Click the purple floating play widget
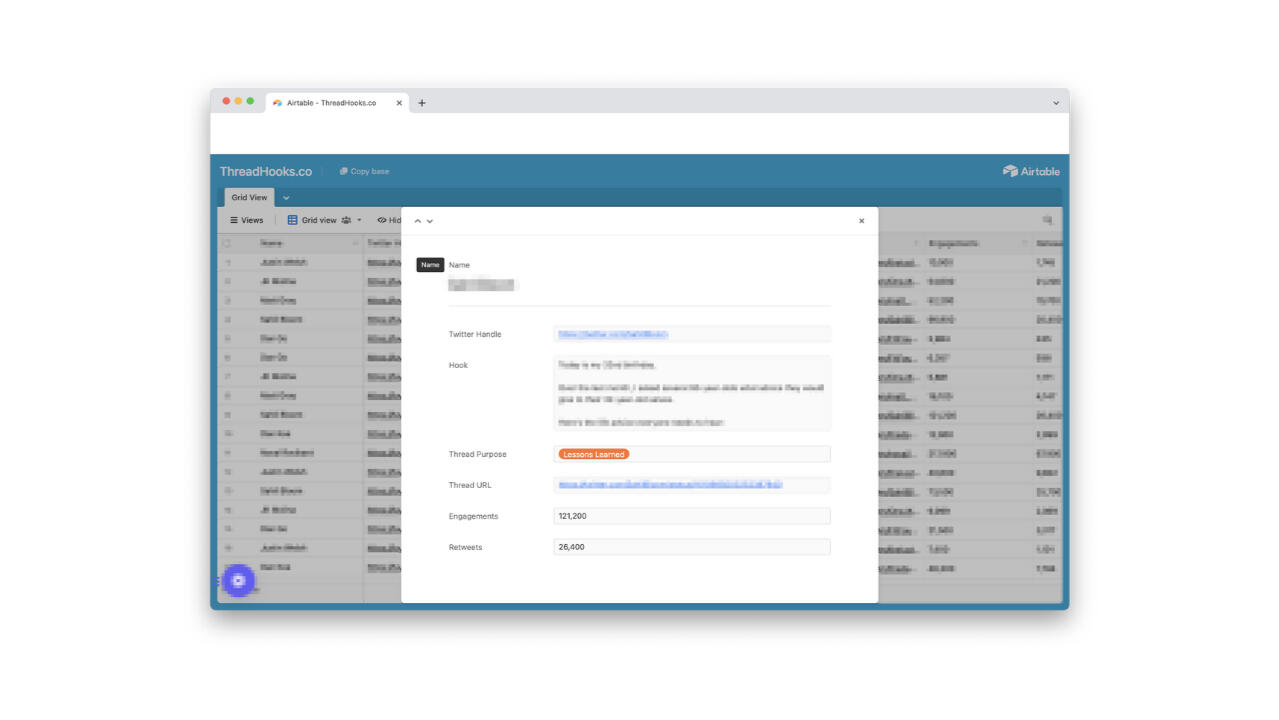Viewport: 1279px width, 720px height. 238,580
